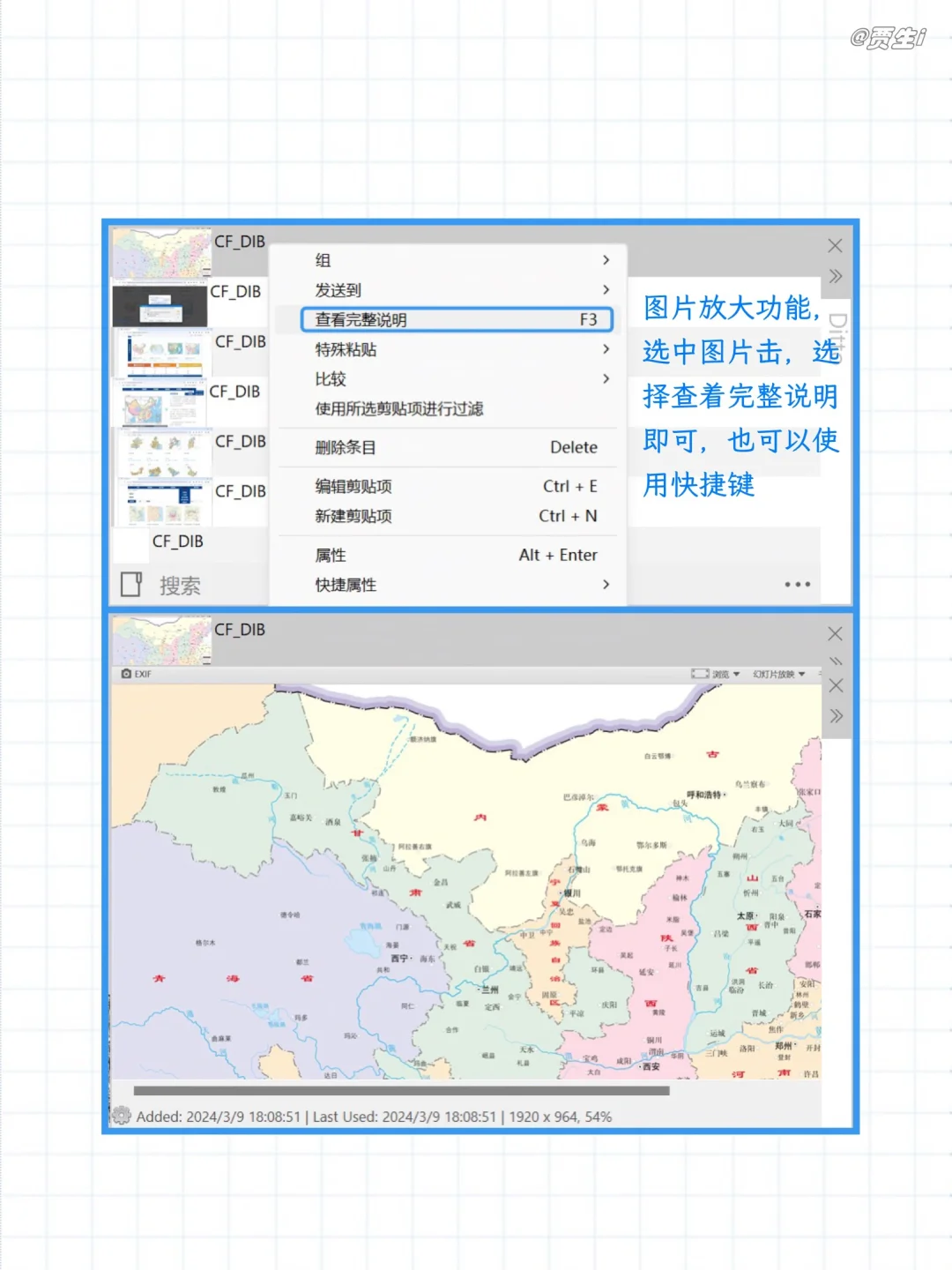Click the EXIF camera icon
Image resolution: width=952 pixels, height=1270 pixels.
[x=126, y=673]
